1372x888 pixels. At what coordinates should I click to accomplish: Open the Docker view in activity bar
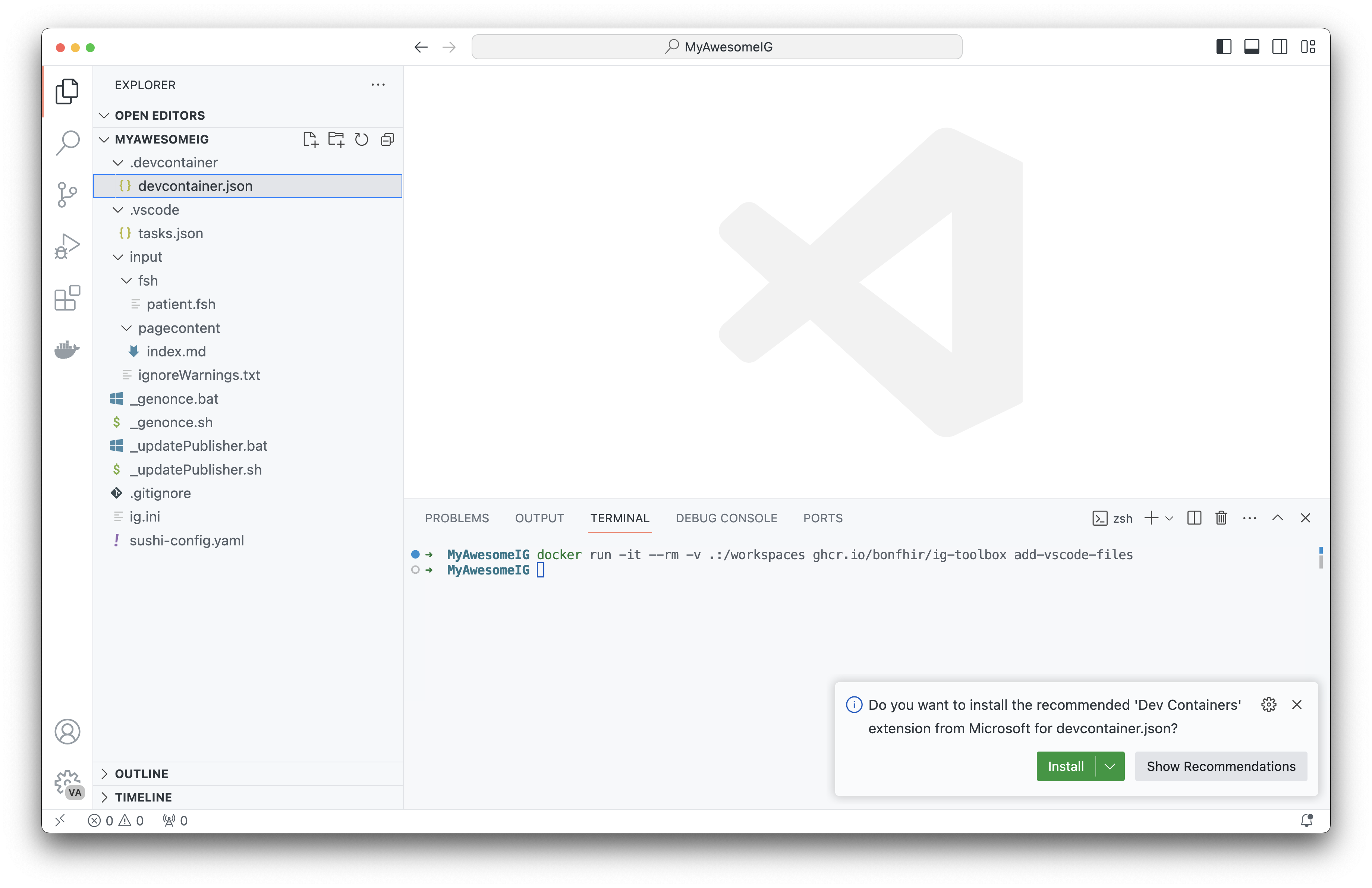click(x=67, y=349)
